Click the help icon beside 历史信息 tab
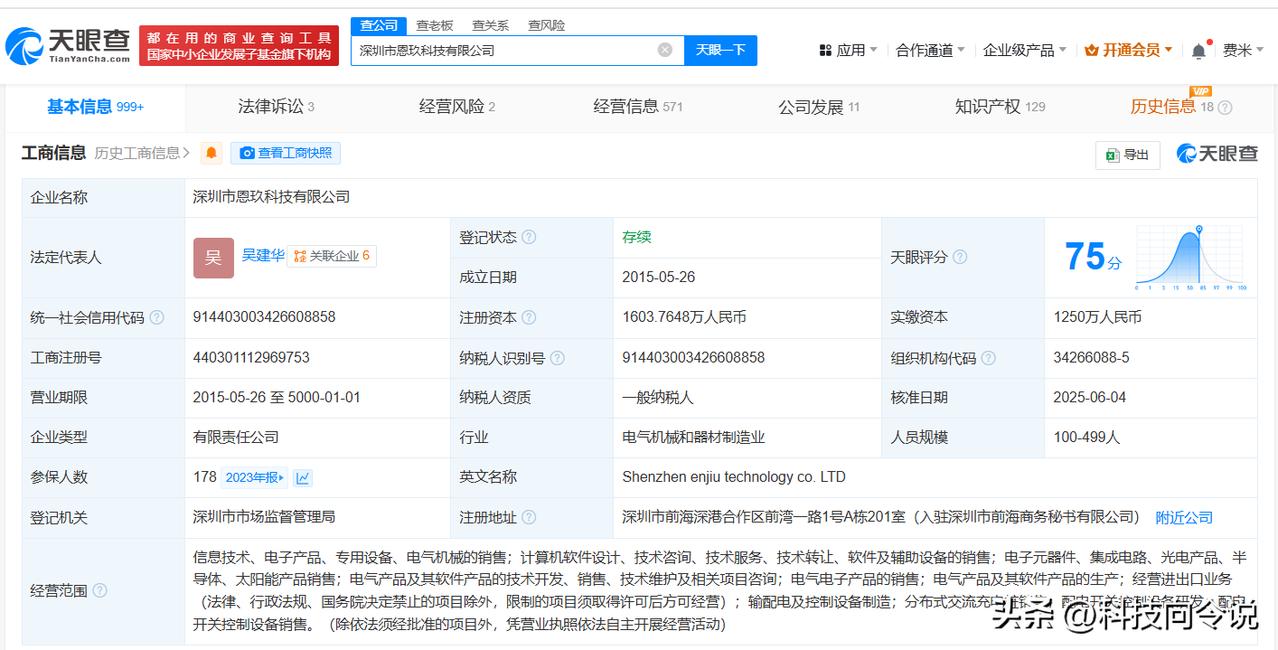The image size is (1278, 650). pyautogui.click(x=1225, y=107)
